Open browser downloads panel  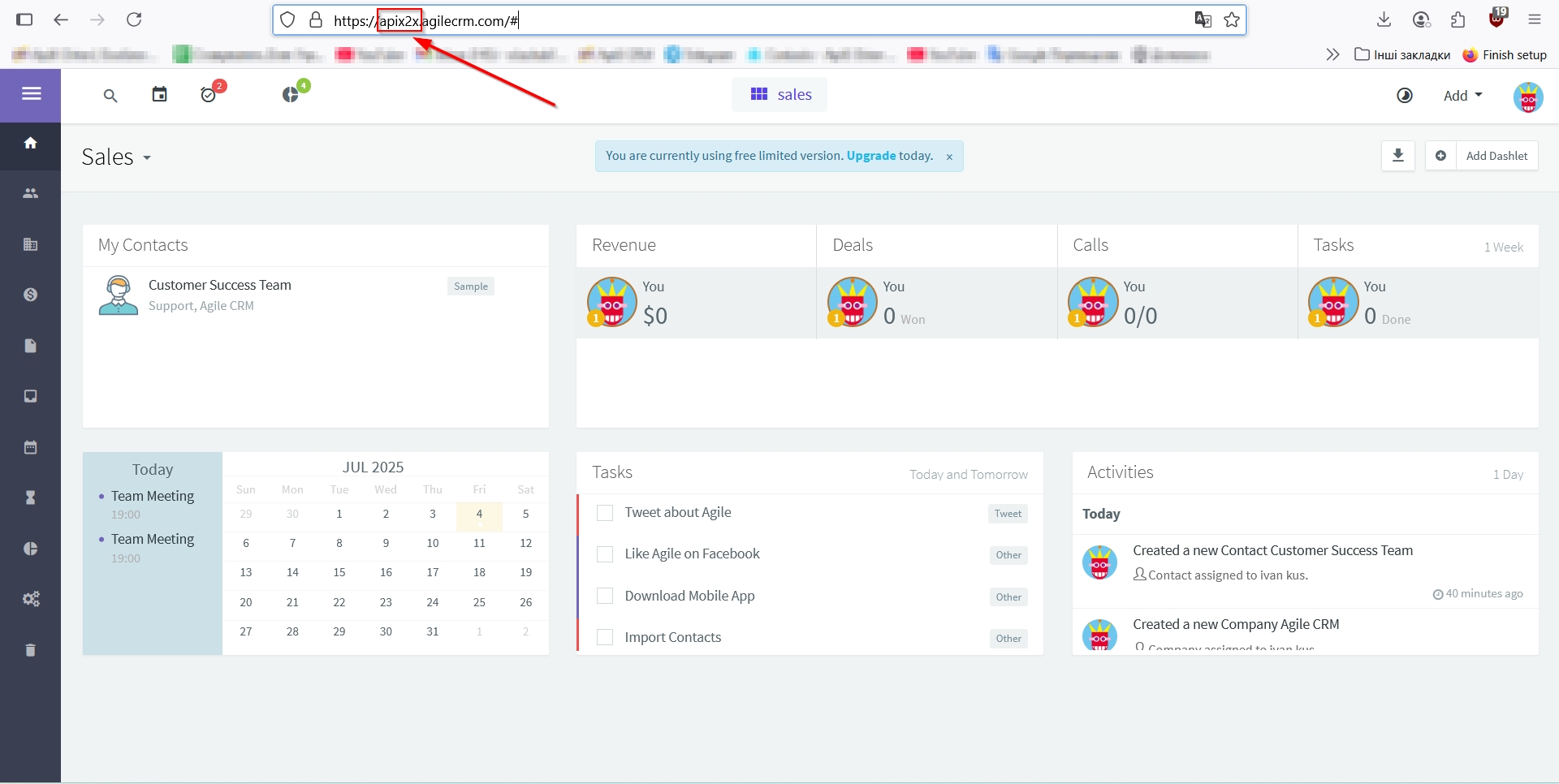[x=1384, y=19]
